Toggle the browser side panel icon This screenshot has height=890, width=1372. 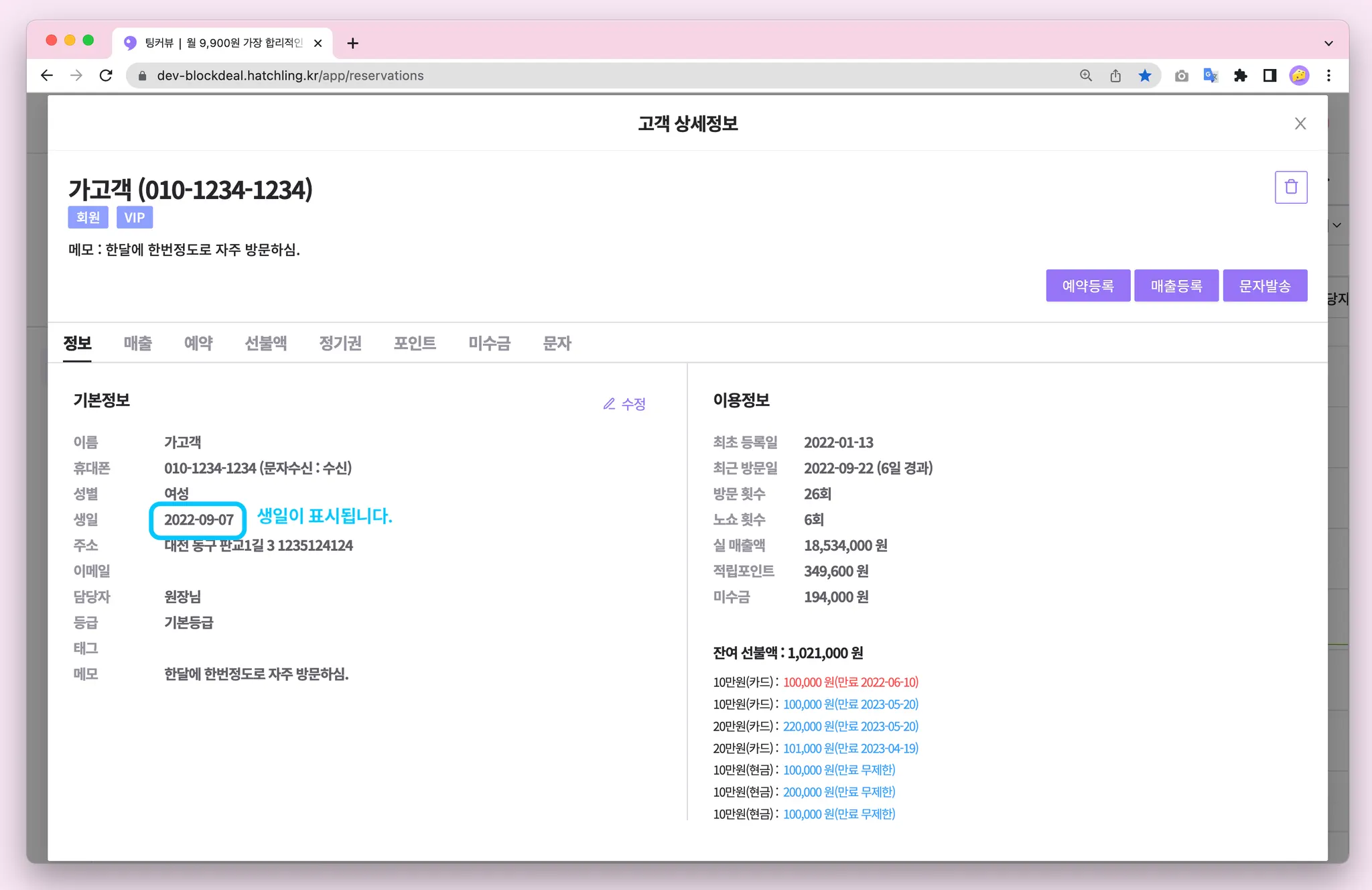coord(1270,76)
